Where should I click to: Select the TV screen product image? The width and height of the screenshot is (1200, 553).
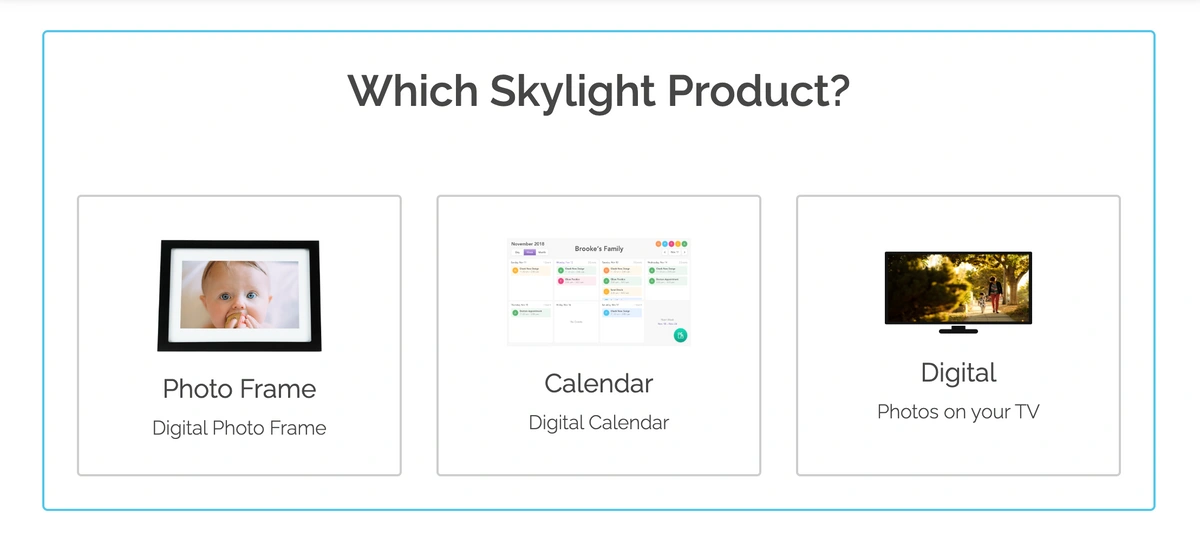pos(958,292)
